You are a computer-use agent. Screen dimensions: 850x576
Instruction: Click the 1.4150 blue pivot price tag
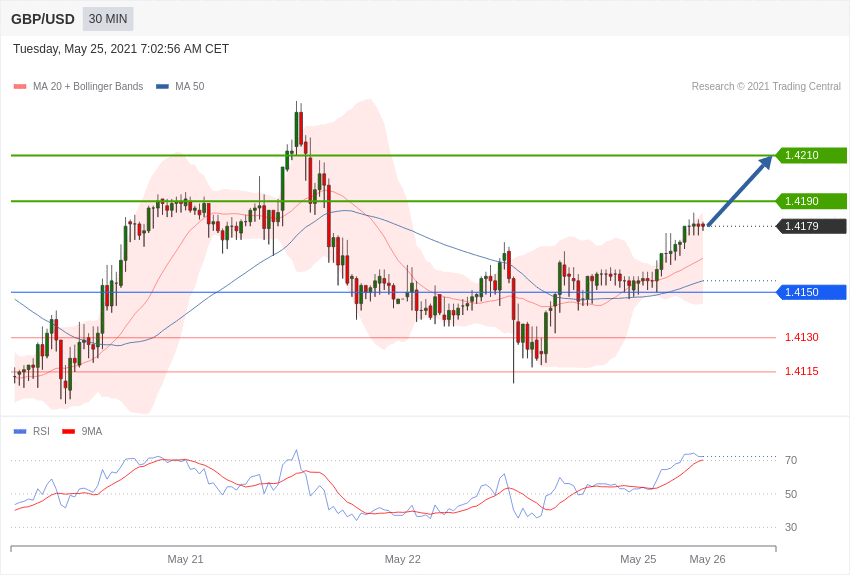[x=812, y=293]
